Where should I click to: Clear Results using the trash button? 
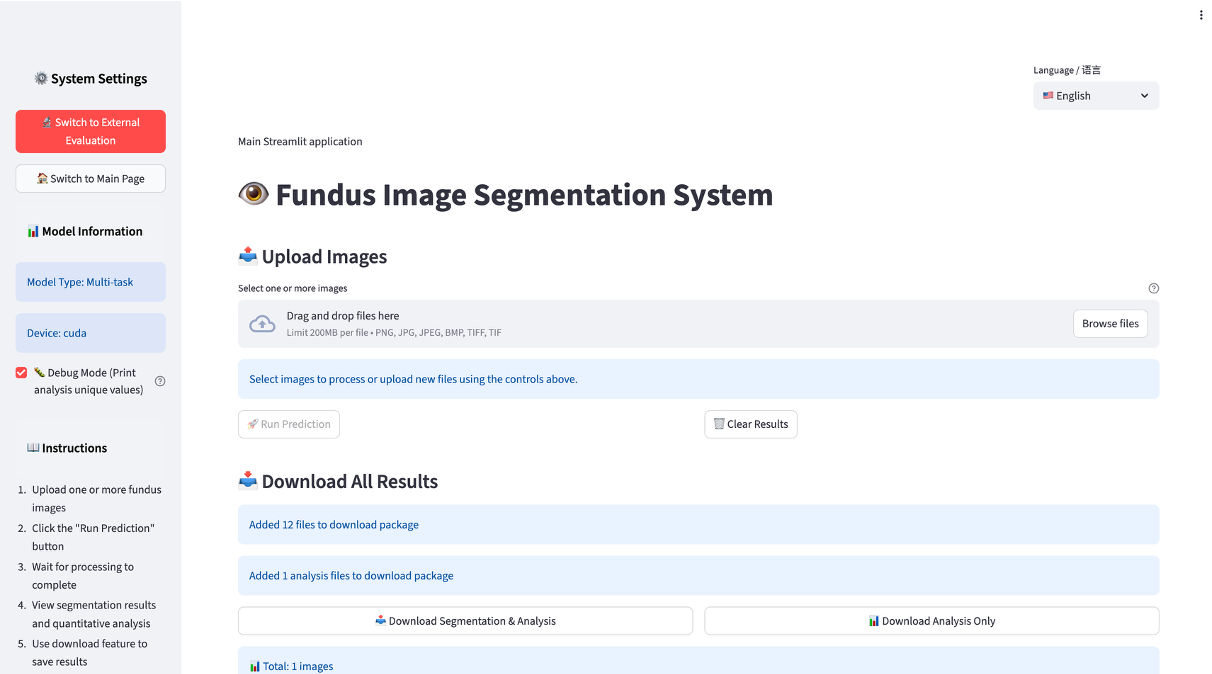coord(750,424)
